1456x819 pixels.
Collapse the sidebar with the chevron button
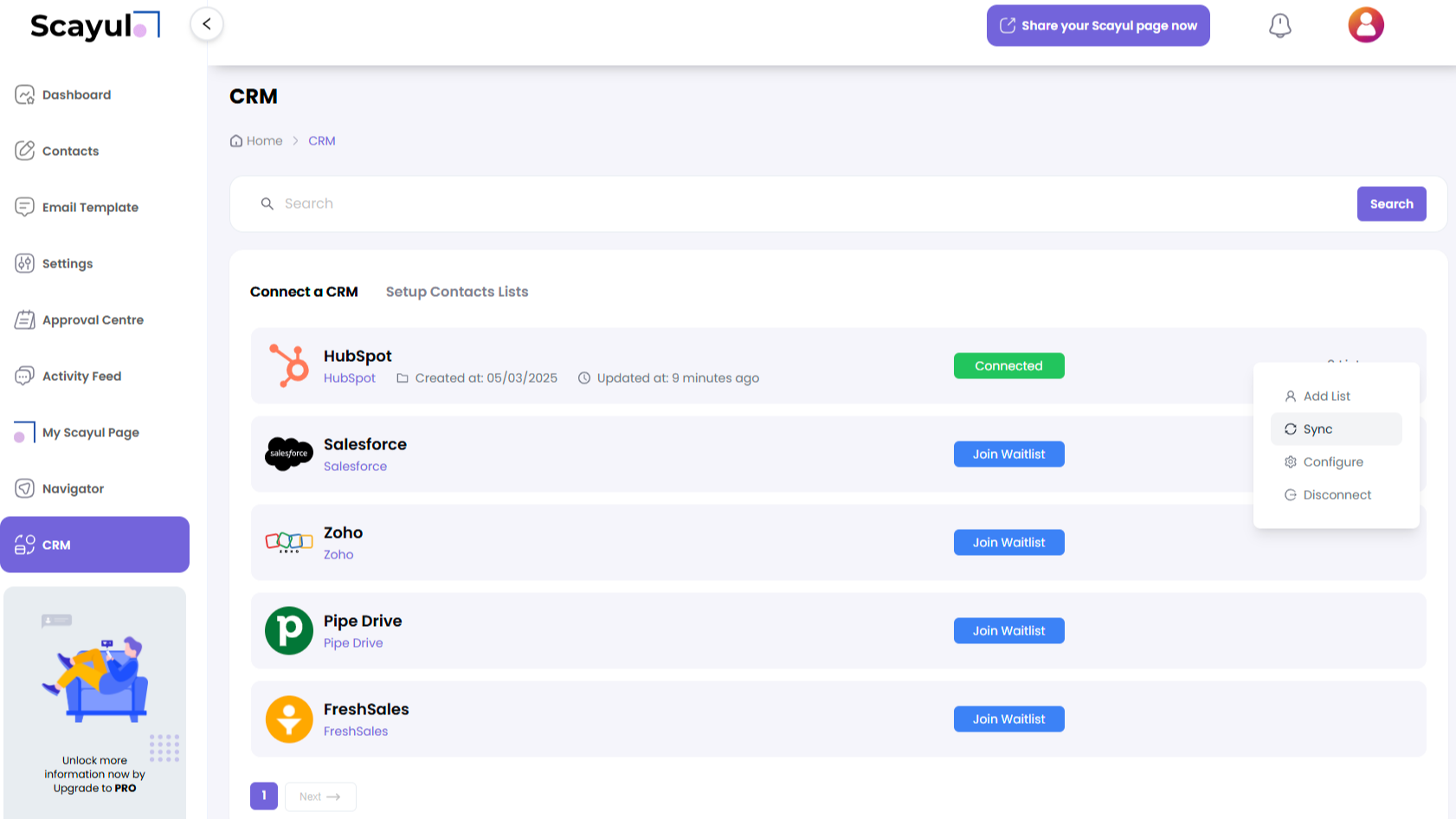point(207,24)
